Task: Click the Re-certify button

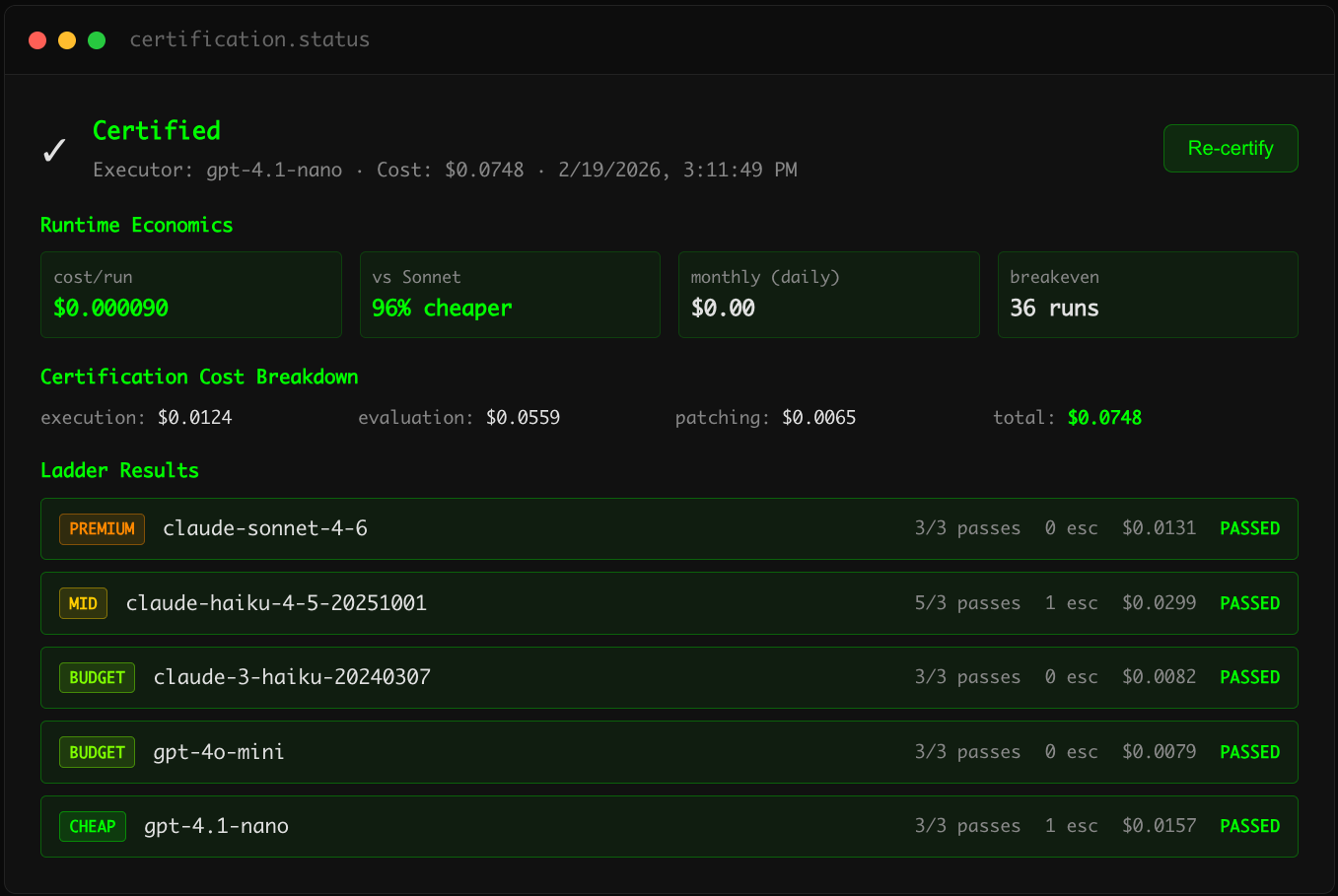Action: [x=1230, y=149]
